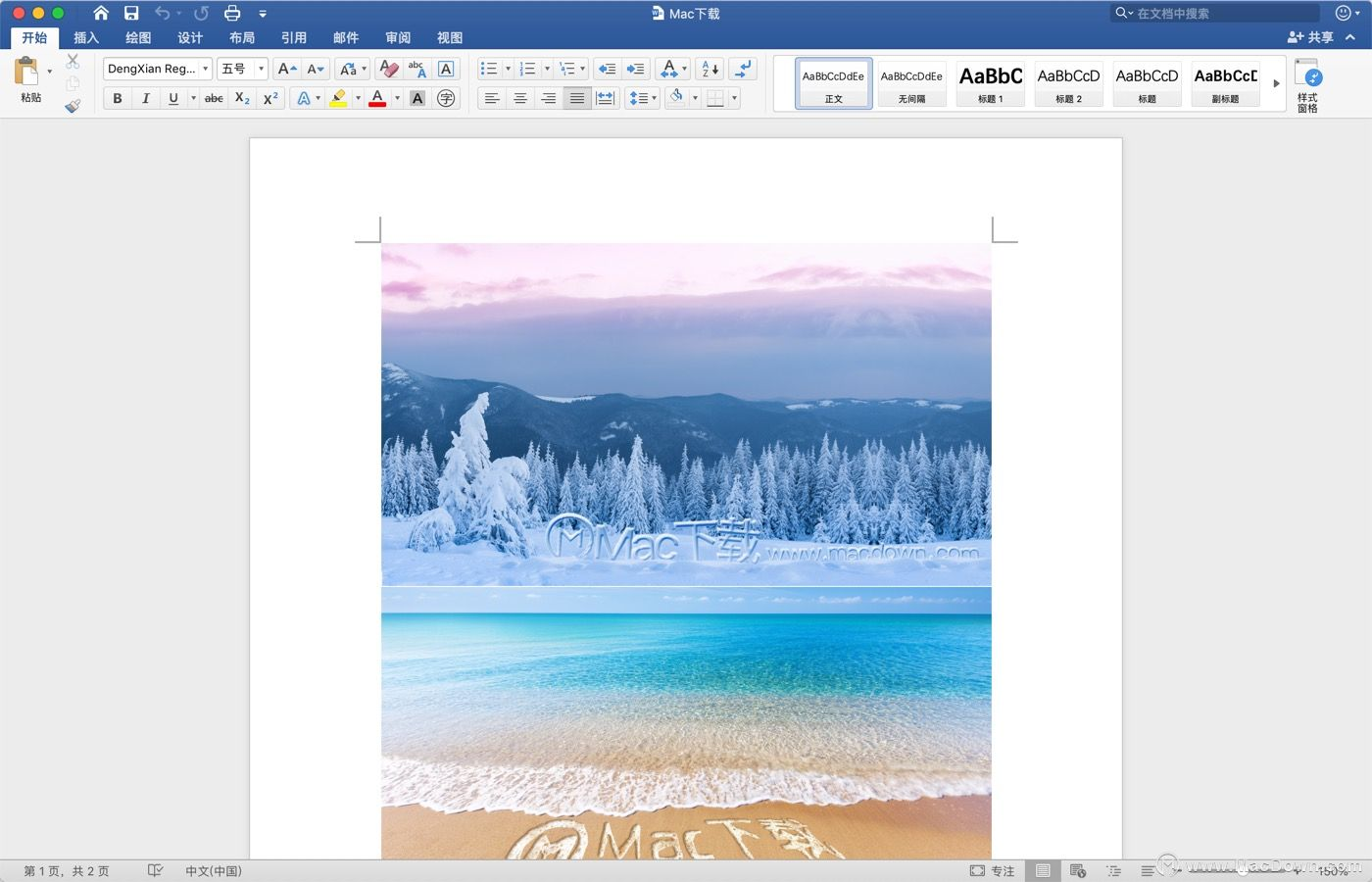Show paragraph marks and formatting symbols
The width and height of the screenshot is (1372, 882).
[x=744, y=69]
